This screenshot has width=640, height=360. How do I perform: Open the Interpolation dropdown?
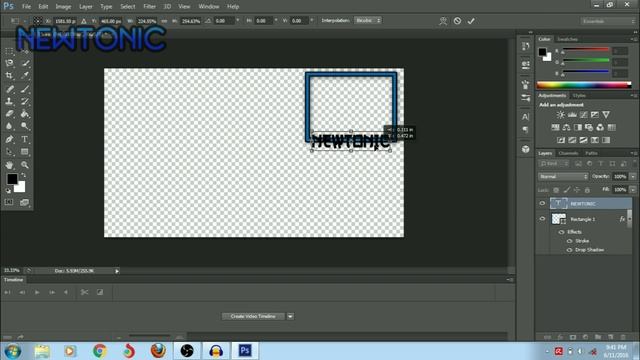point(368,20)
